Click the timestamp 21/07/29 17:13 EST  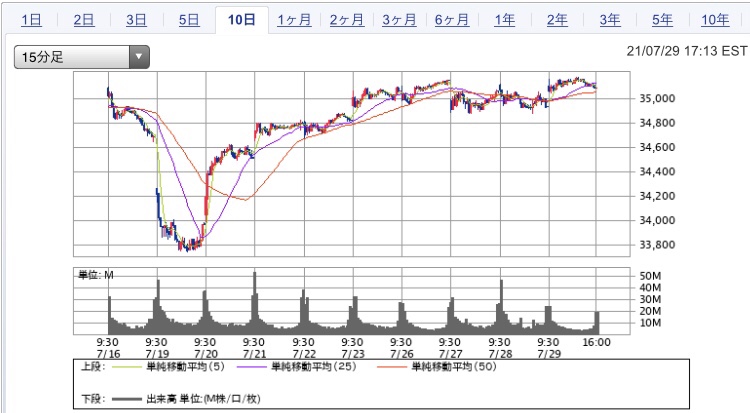[687, 51]
